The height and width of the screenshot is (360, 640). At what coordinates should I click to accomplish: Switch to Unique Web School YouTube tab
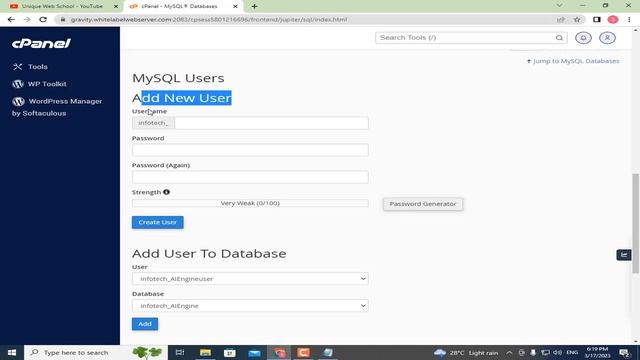(x=61, y=6)
